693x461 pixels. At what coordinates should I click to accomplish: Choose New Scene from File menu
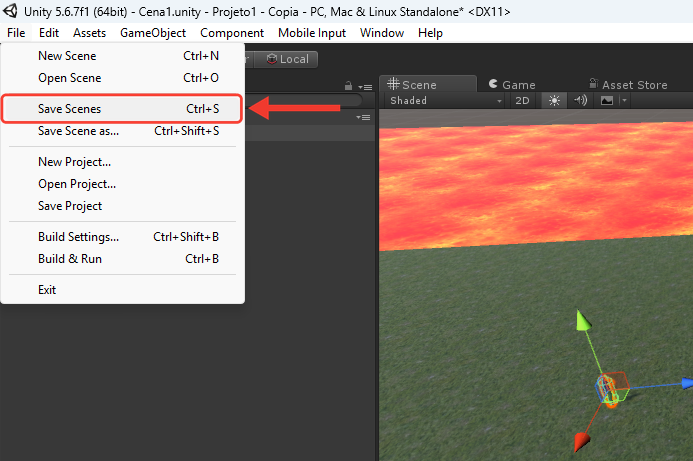coord(122,56)
